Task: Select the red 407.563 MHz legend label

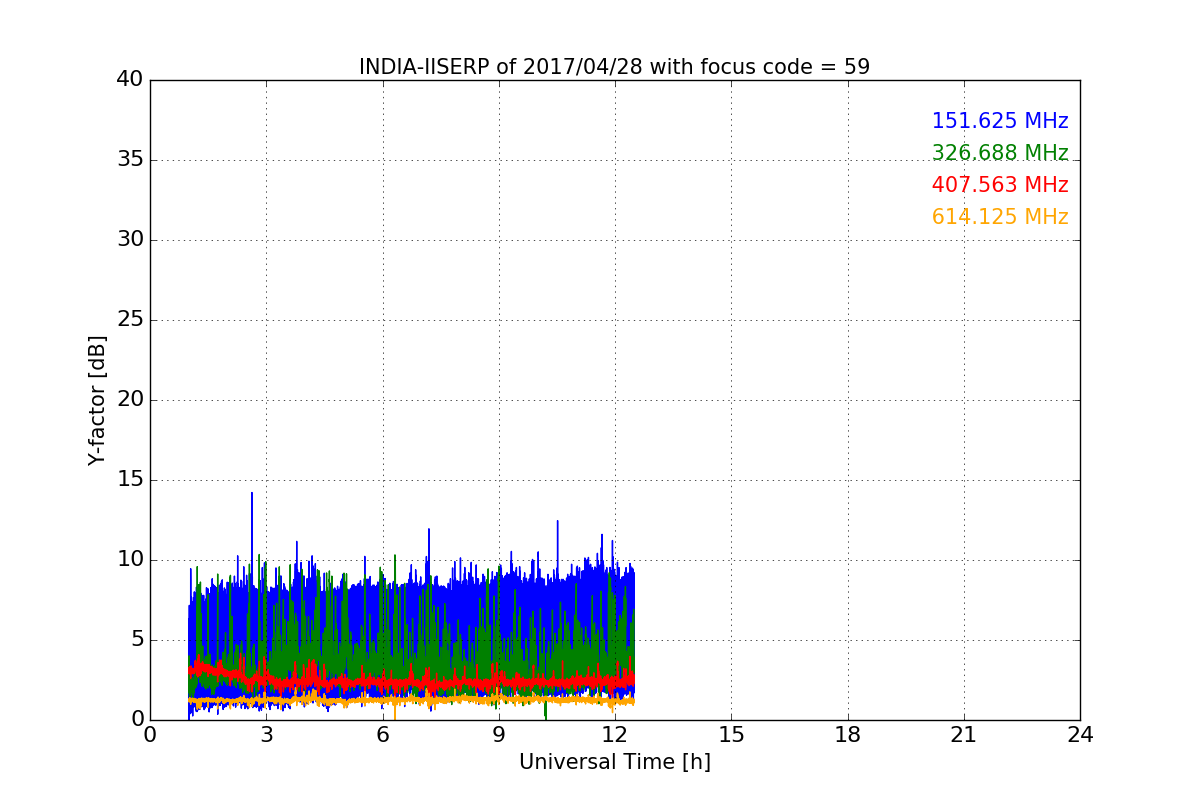Action: pyautogui.click(x=1000, y=185)
